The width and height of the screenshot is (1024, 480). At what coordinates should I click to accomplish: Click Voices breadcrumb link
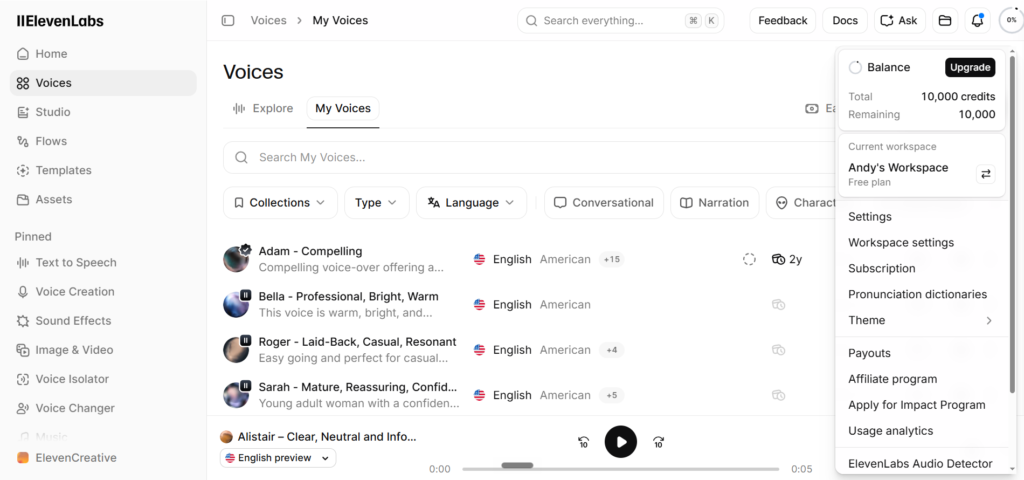tap(268, 20)
